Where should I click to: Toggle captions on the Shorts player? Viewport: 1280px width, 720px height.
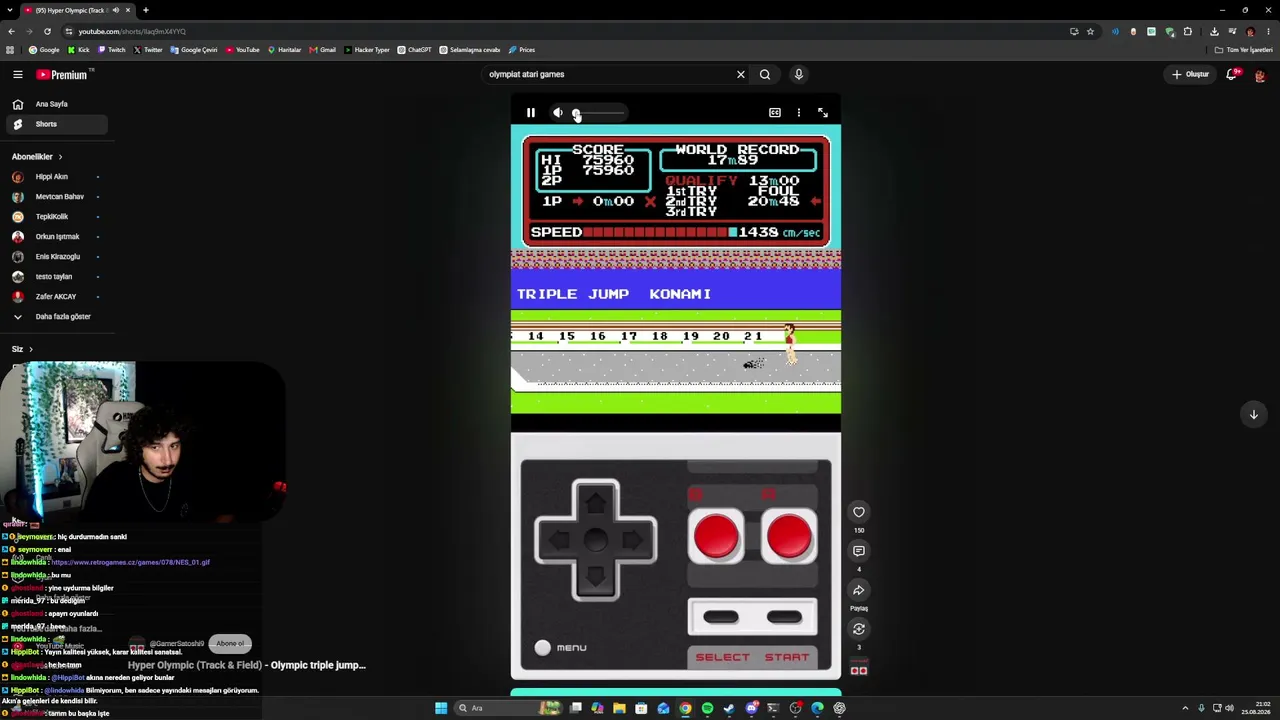[x=775, y=113]
